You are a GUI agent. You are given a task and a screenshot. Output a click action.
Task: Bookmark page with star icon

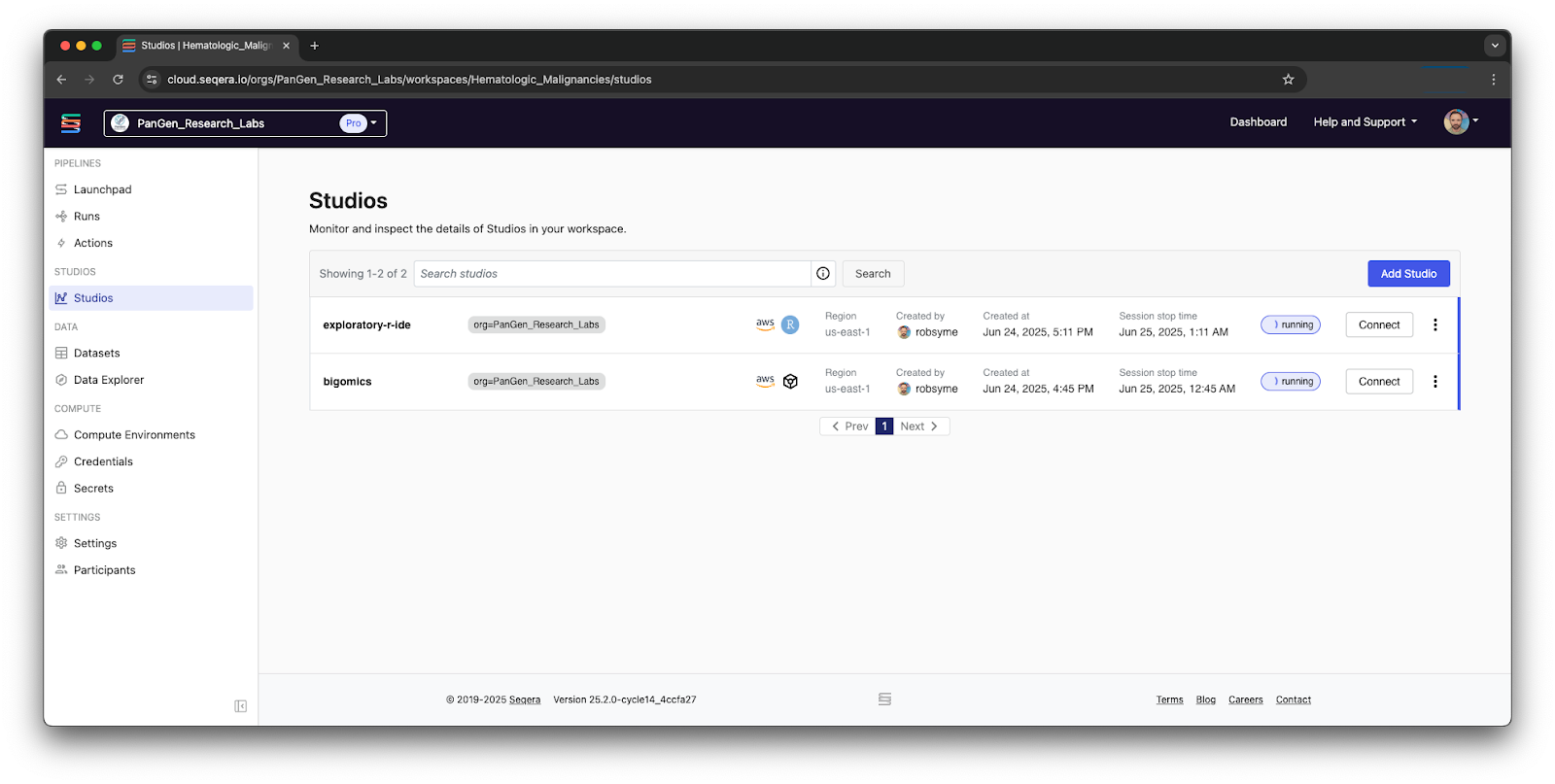tap(1289, 80)
